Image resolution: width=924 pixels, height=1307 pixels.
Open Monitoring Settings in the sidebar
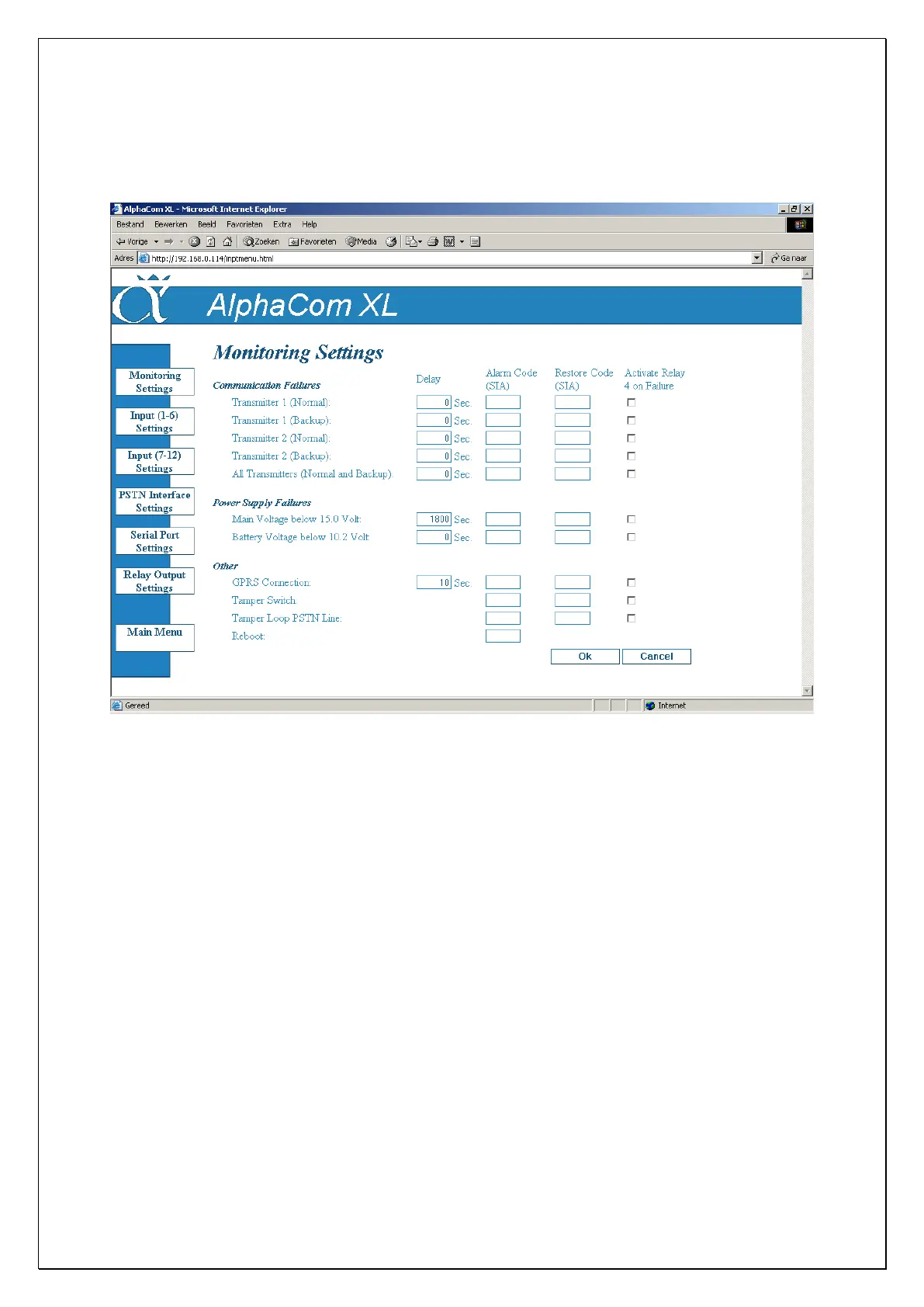coord(154,382)
